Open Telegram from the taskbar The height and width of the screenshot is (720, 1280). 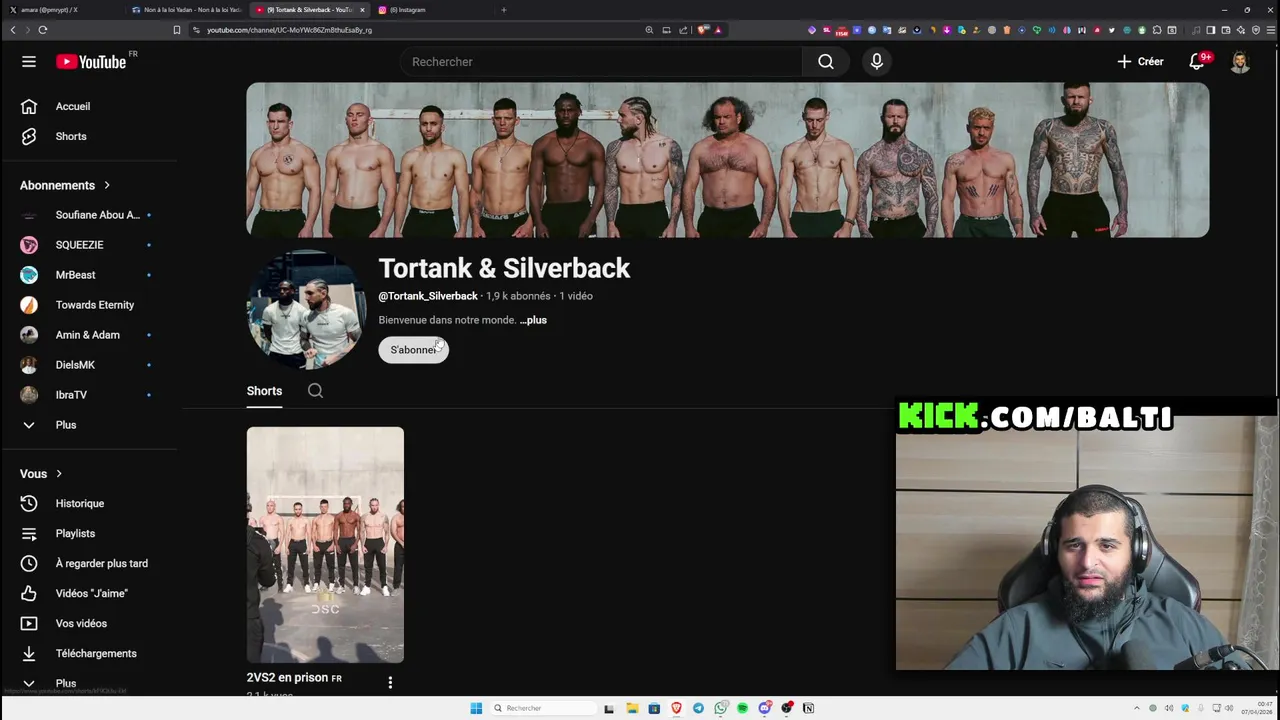[698, 708]
